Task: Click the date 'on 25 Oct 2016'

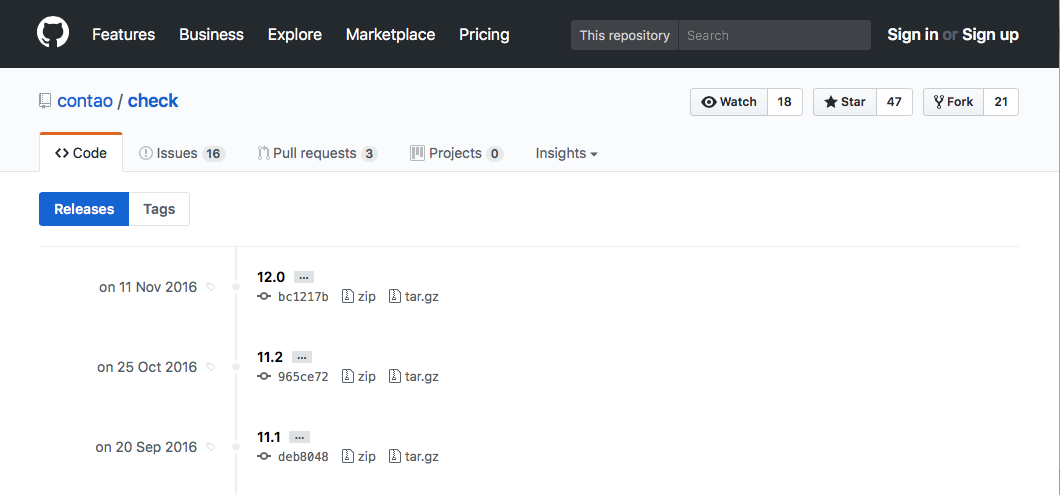Action: 147,367
